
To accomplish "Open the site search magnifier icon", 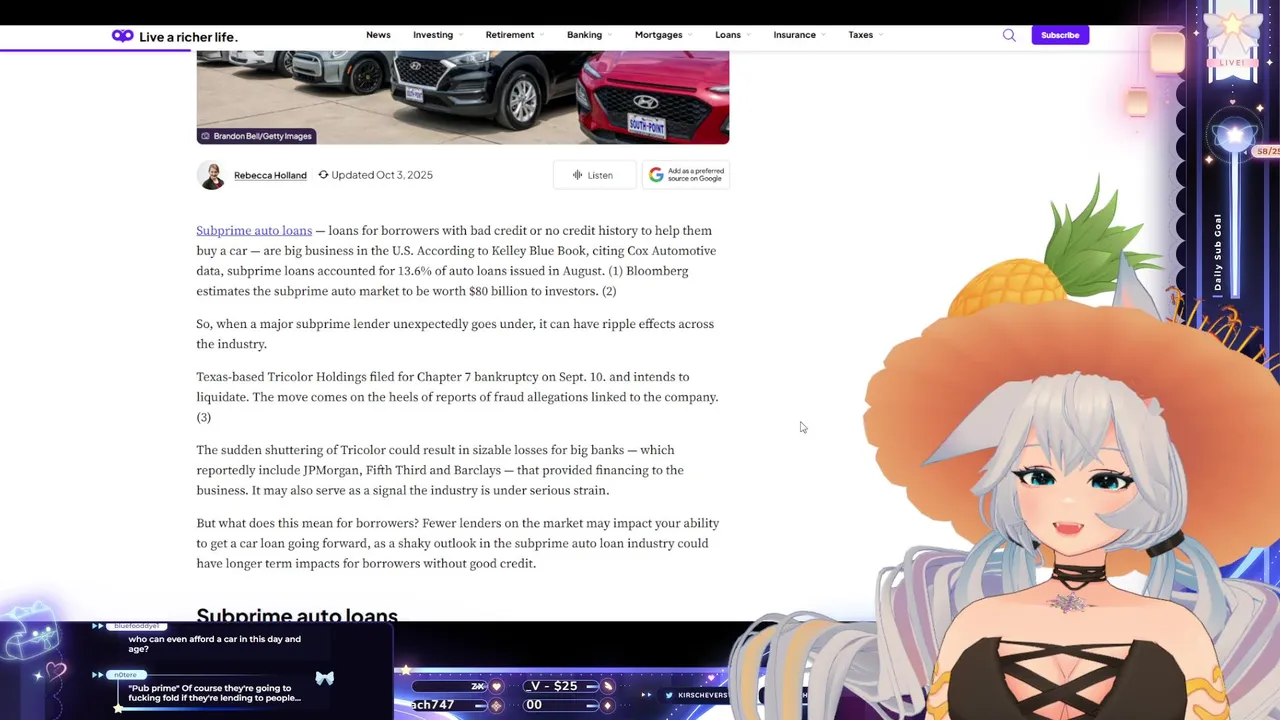I will point(1009,35).
